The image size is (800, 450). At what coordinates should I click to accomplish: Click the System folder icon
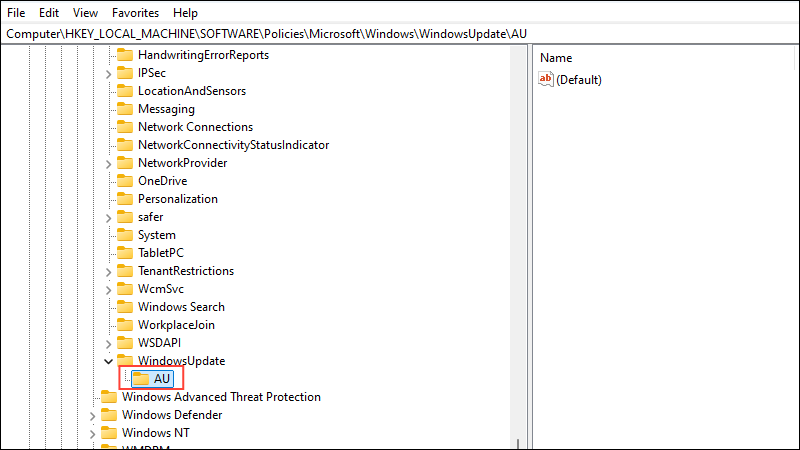pos(125,235)
